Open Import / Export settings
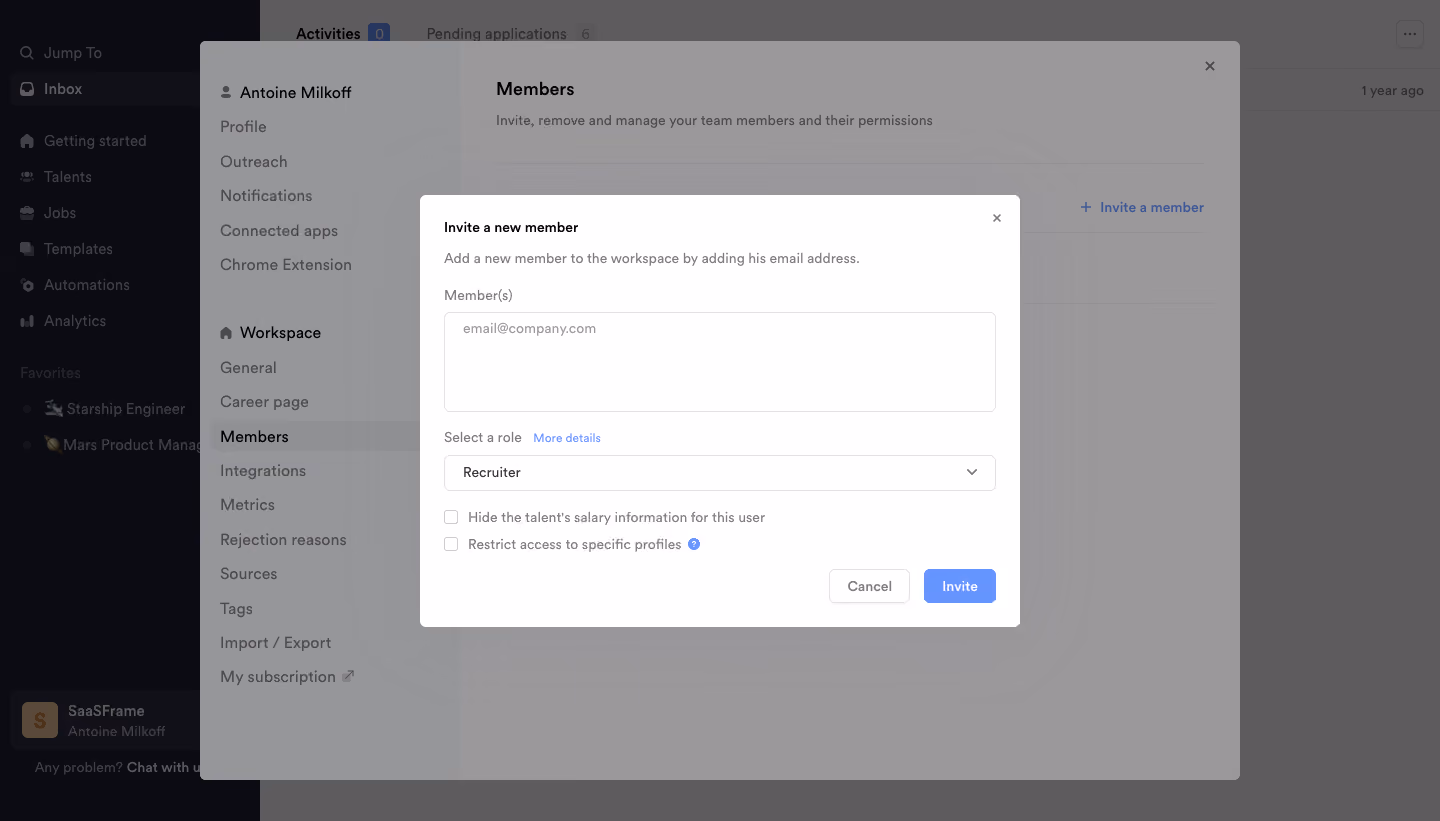This screenshot has width=1440, height=821. tap(275, 643)
